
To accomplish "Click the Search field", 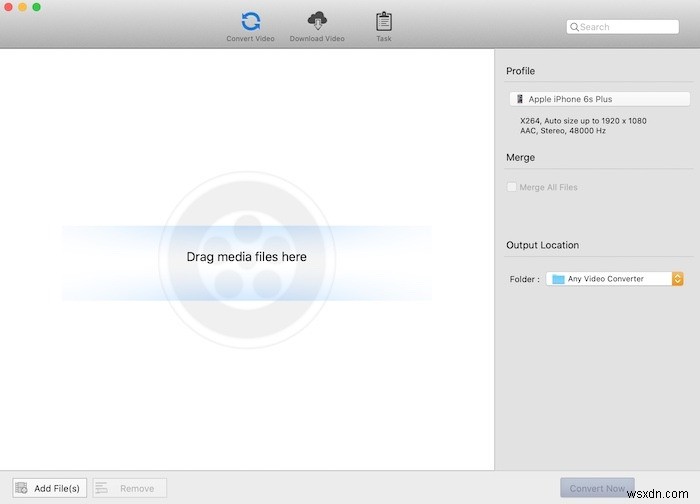I will point(623,27).
